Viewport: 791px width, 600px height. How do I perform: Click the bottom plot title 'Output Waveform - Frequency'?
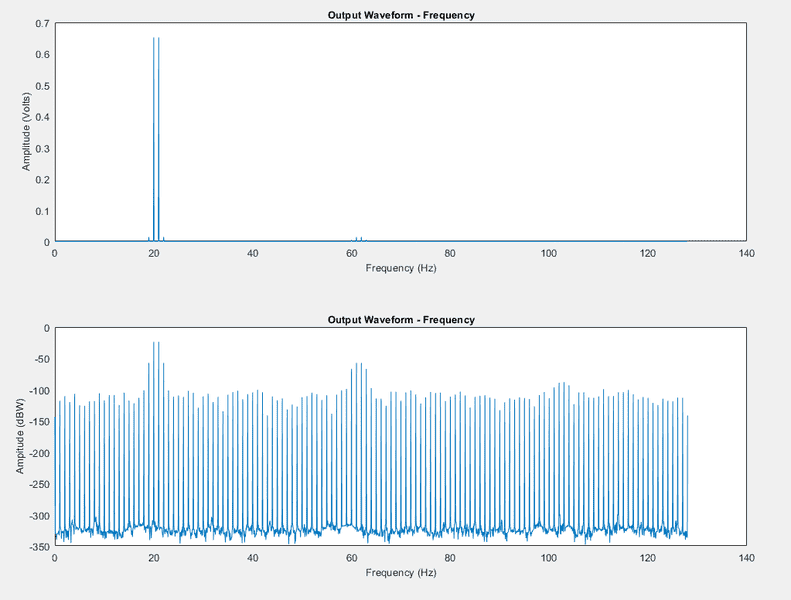[x=401, y=319]
